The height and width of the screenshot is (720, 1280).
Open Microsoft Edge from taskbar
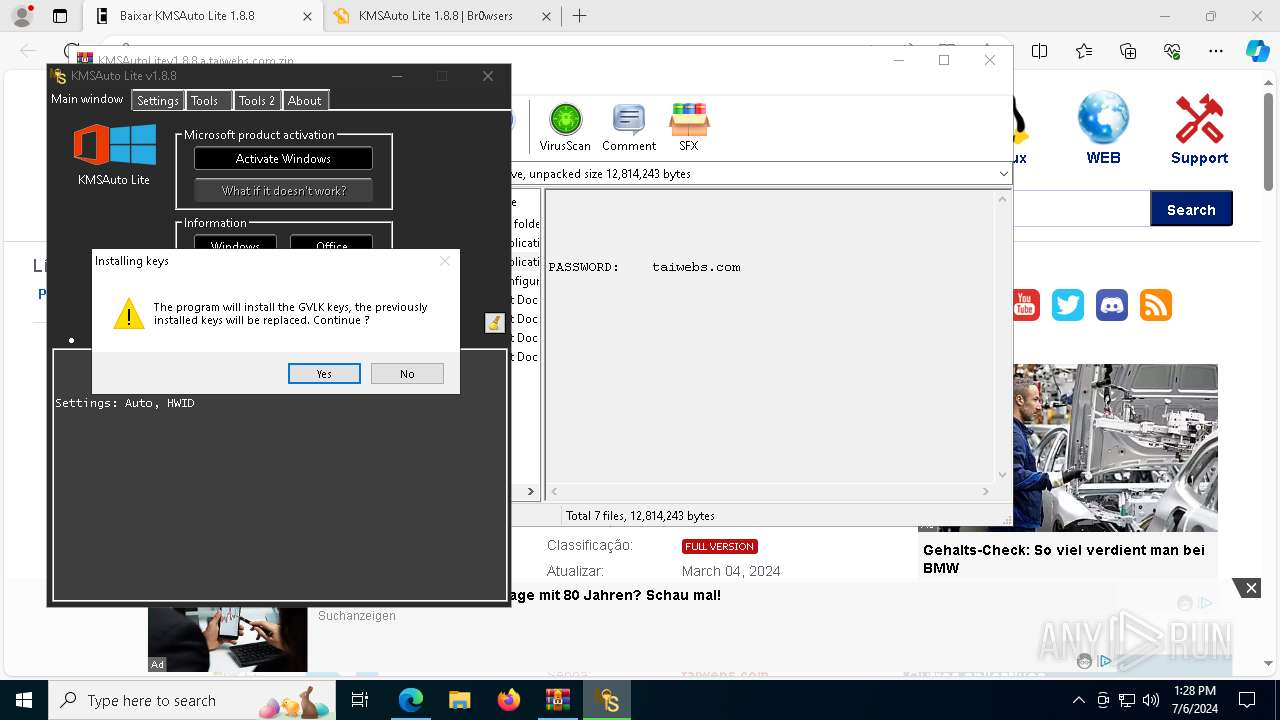click(x=411, y=700)
